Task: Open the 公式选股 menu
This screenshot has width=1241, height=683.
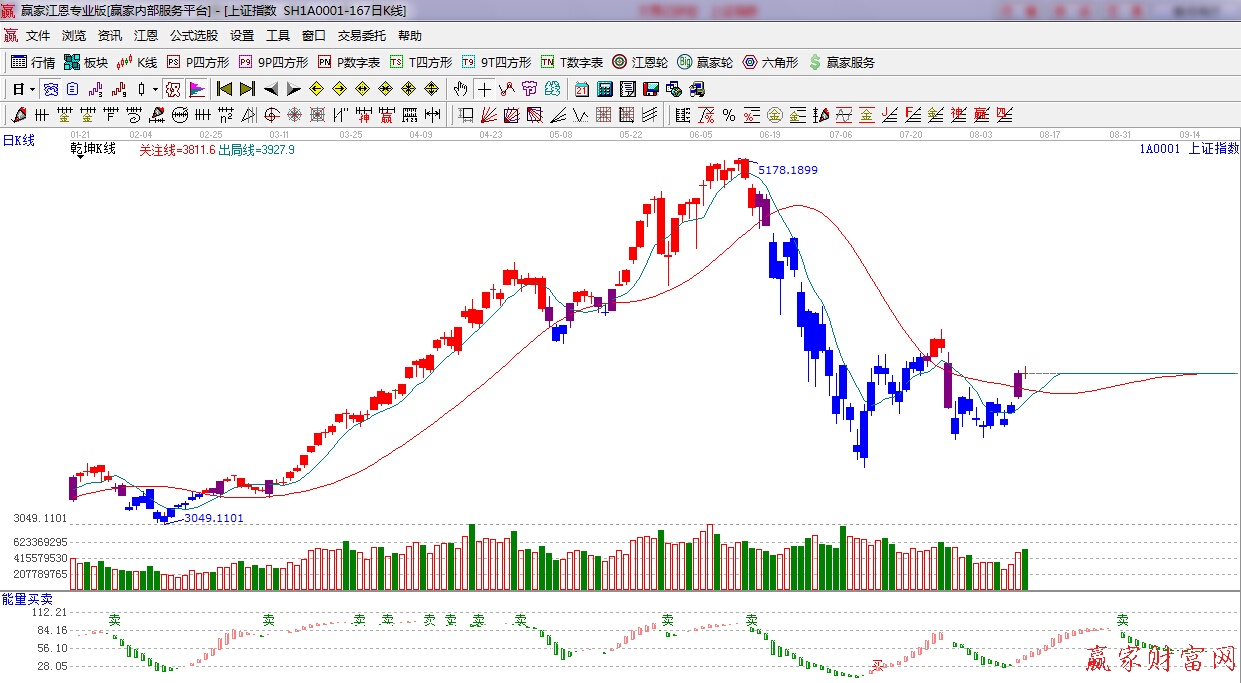Action: pyautogui.click(x=193, y=36)
